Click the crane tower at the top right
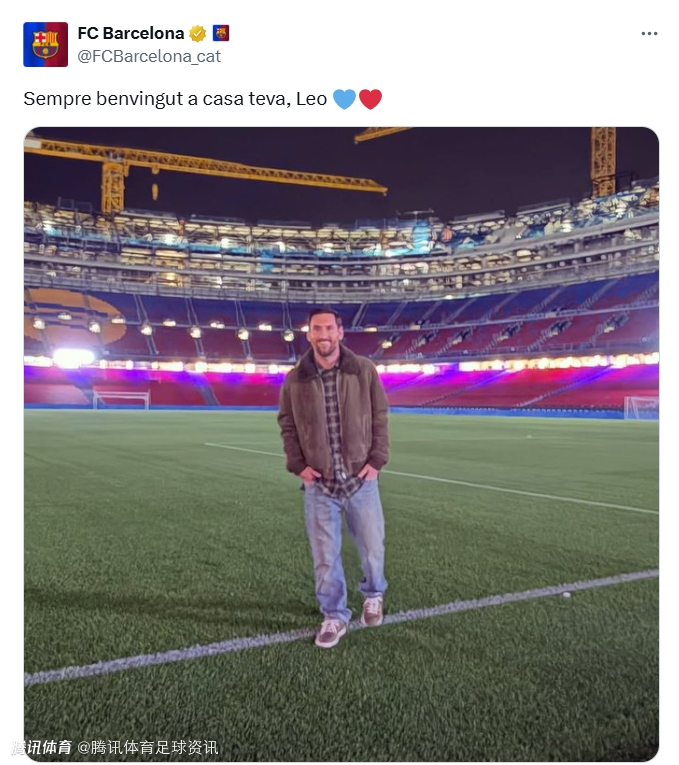The image size is (679, 765). (603, 160)
